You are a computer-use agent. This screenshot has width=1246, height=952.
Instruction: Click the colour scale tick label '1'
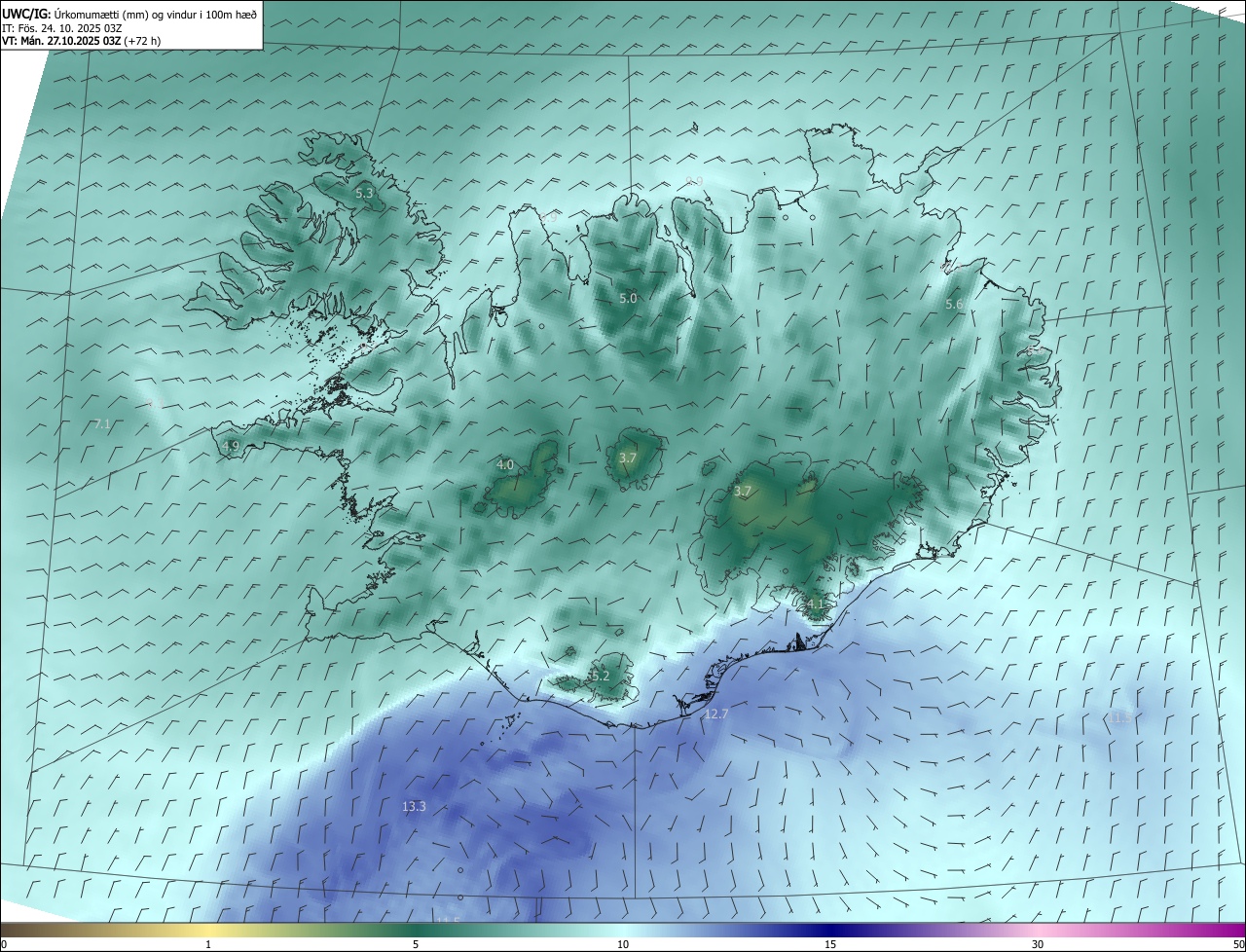pyautogui.click(x=208, y=944)
